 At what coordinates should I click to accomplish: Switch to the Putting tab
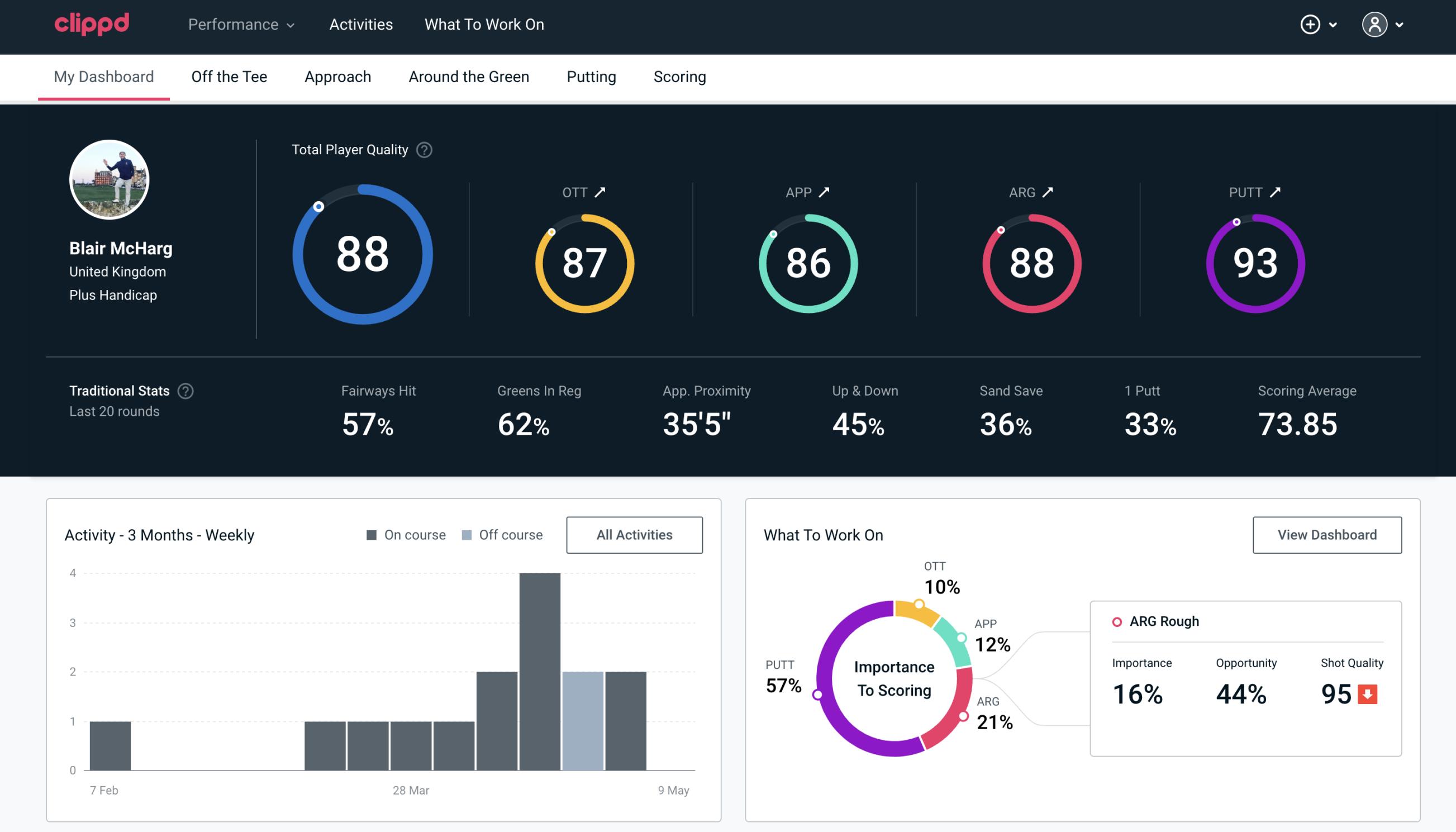(590, 76)
